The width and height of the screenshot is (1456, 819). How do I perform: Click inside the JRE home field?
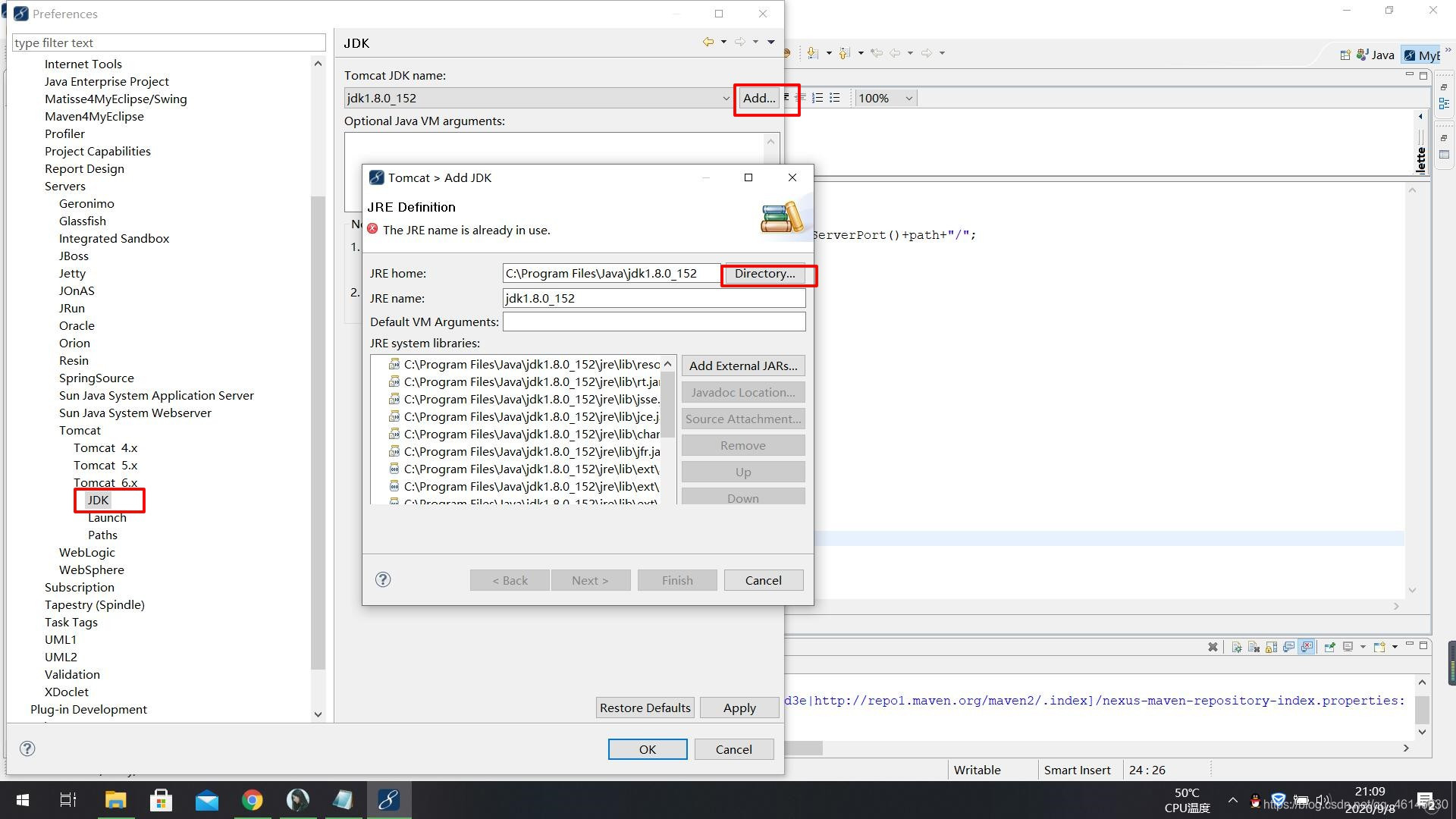pos(611,274)
